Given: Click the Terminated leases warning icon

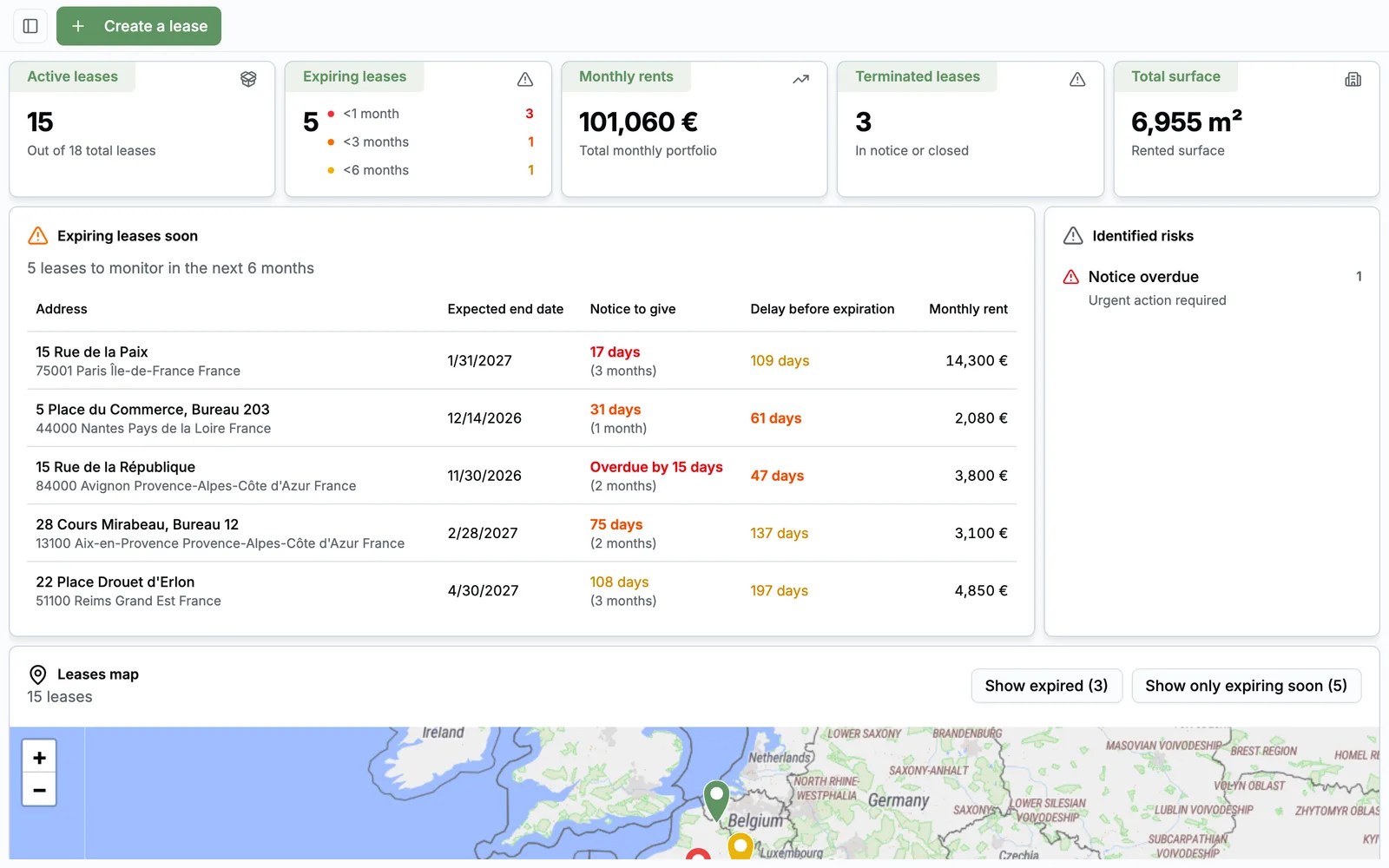Looking at the screenshot, I should tap(1077, 79).
